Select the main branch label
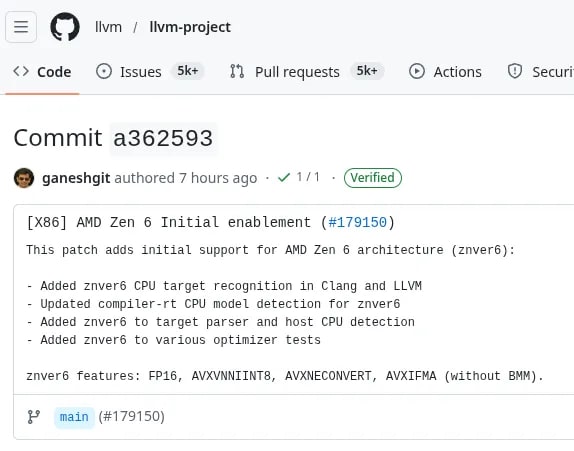 point(74,417)
